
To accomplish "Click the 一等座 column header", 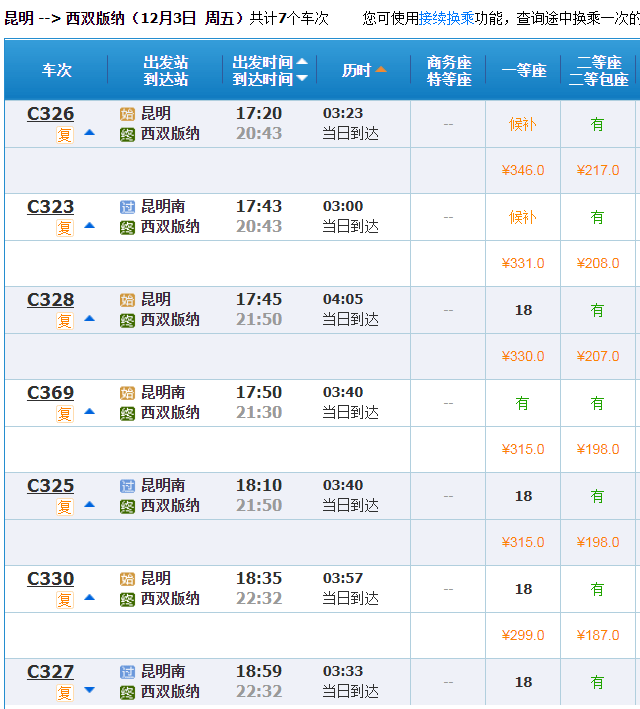I will (x=524, y=70).
